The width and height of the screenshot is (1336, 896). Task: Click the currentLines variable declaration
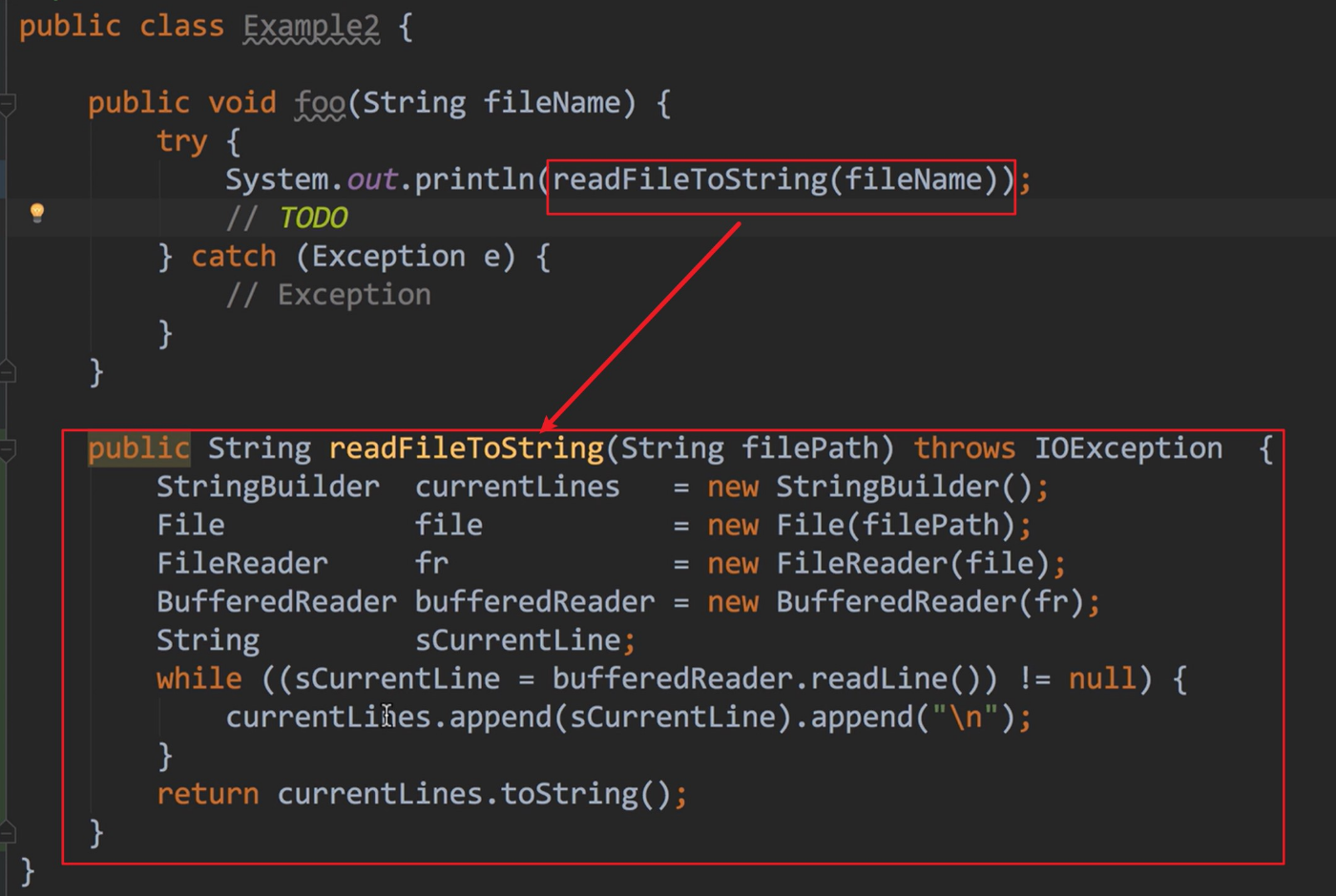coord(517,487)
